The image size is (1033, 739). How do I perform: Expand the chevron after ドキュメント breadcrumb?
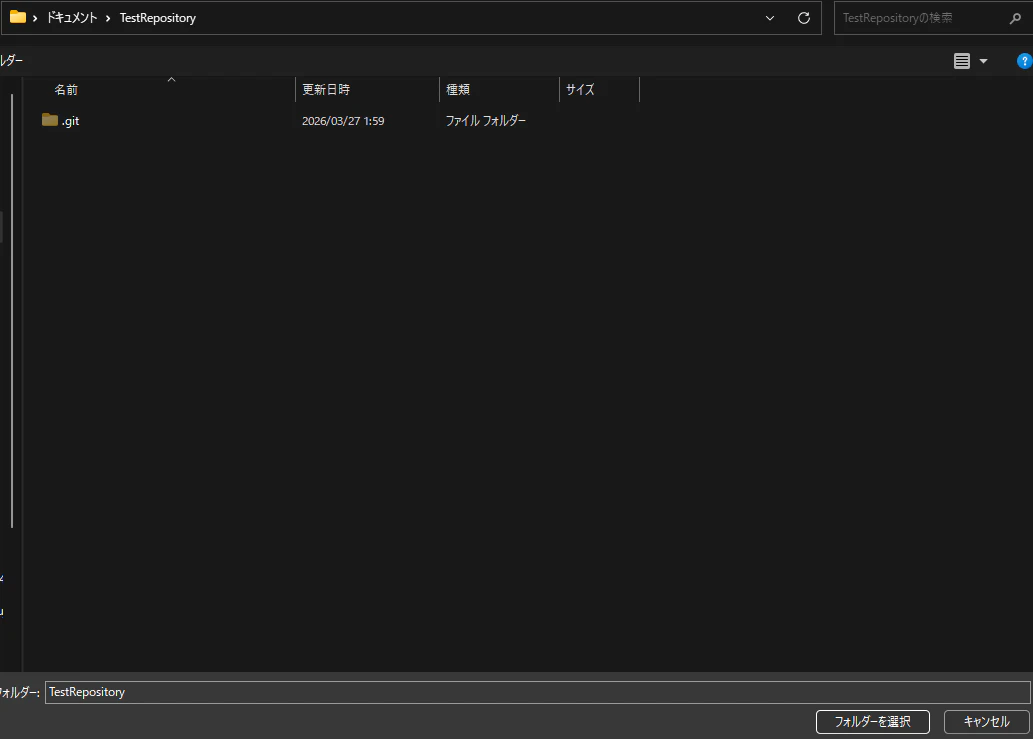108,18
